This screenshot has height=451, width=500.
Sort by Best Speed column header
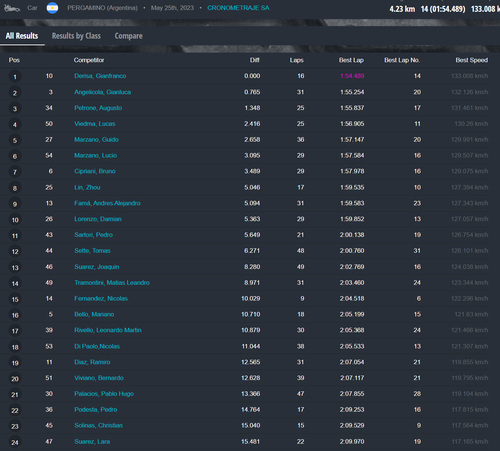(472, 60)
